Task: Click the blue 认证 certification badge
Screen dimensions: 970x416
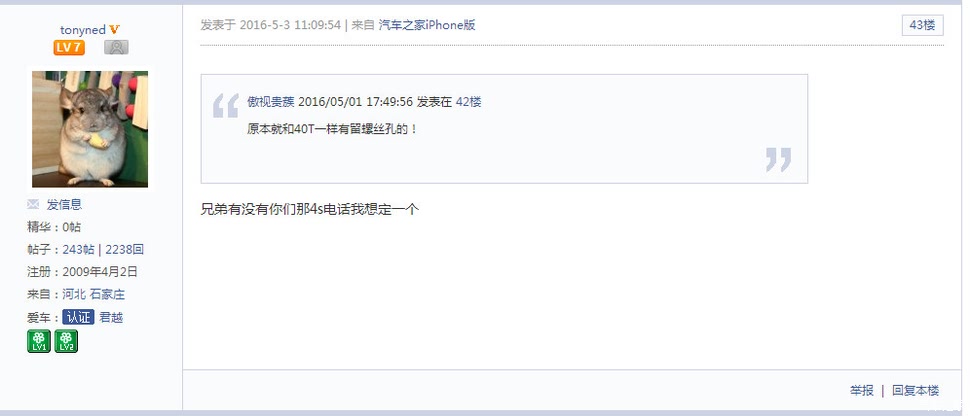Action: point(78,318)
